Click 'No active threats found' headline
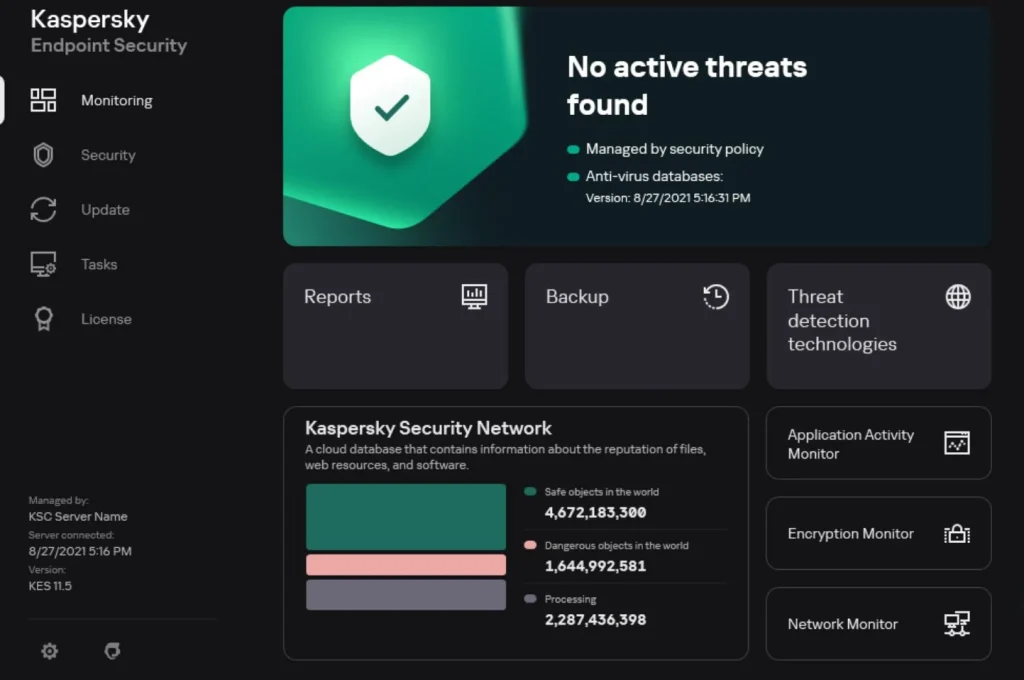Viewport: 1024px width, 680px height. [687, 86]
